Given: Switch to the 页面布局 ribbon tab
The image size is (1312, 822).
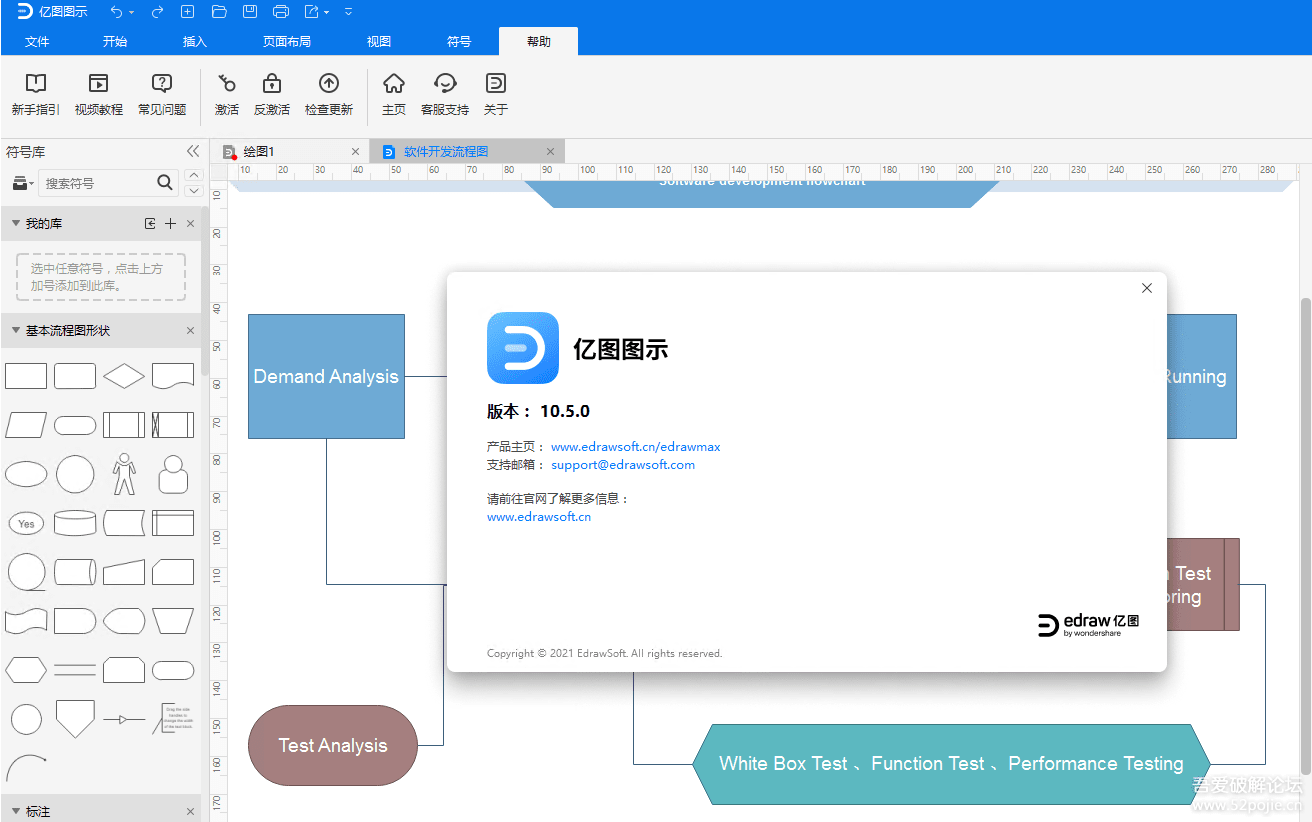Looking at the screenshot, I should tap(287, 42).
